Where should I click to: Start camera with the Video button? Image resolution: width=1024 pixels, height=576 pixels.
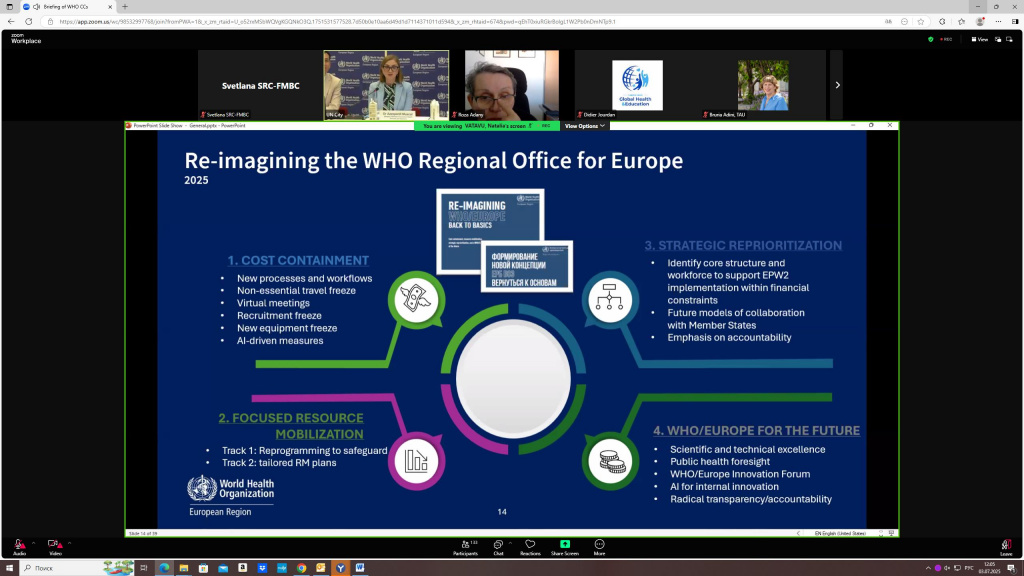pyautogui.click(x=55, y=545)
